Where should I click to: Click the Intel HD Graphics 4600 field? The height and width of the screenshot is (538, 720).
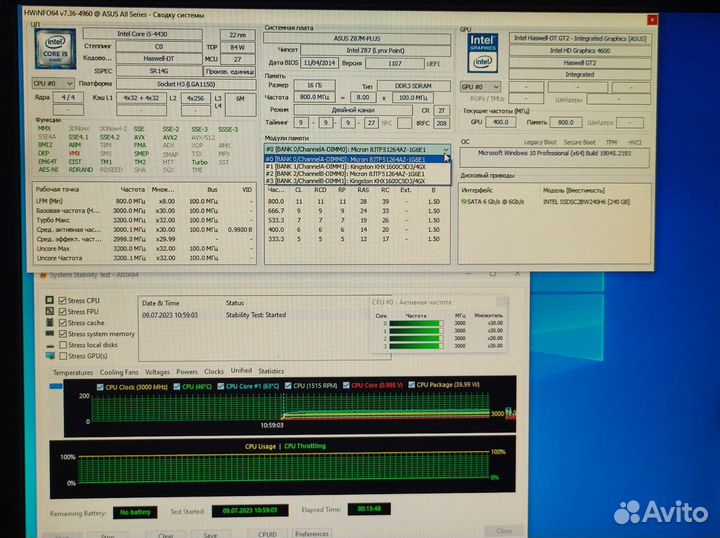[x=580, y=50]
